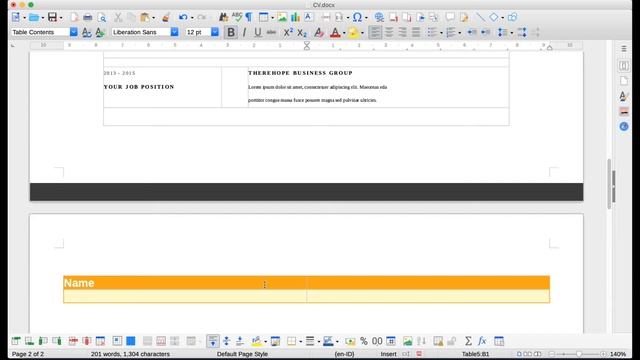Image resolution: width=640 pixels, height=360 pixels.
Task: Open the sidebar Gallery icon
Action: point(624,111)
